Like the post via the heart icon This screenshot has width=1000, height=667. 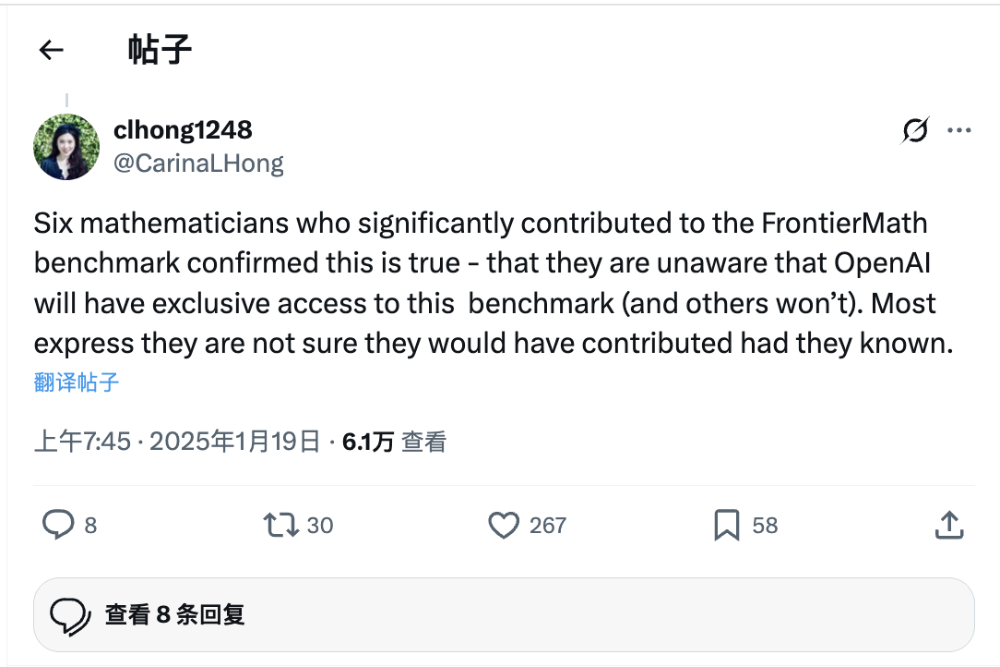coord(504,524)
